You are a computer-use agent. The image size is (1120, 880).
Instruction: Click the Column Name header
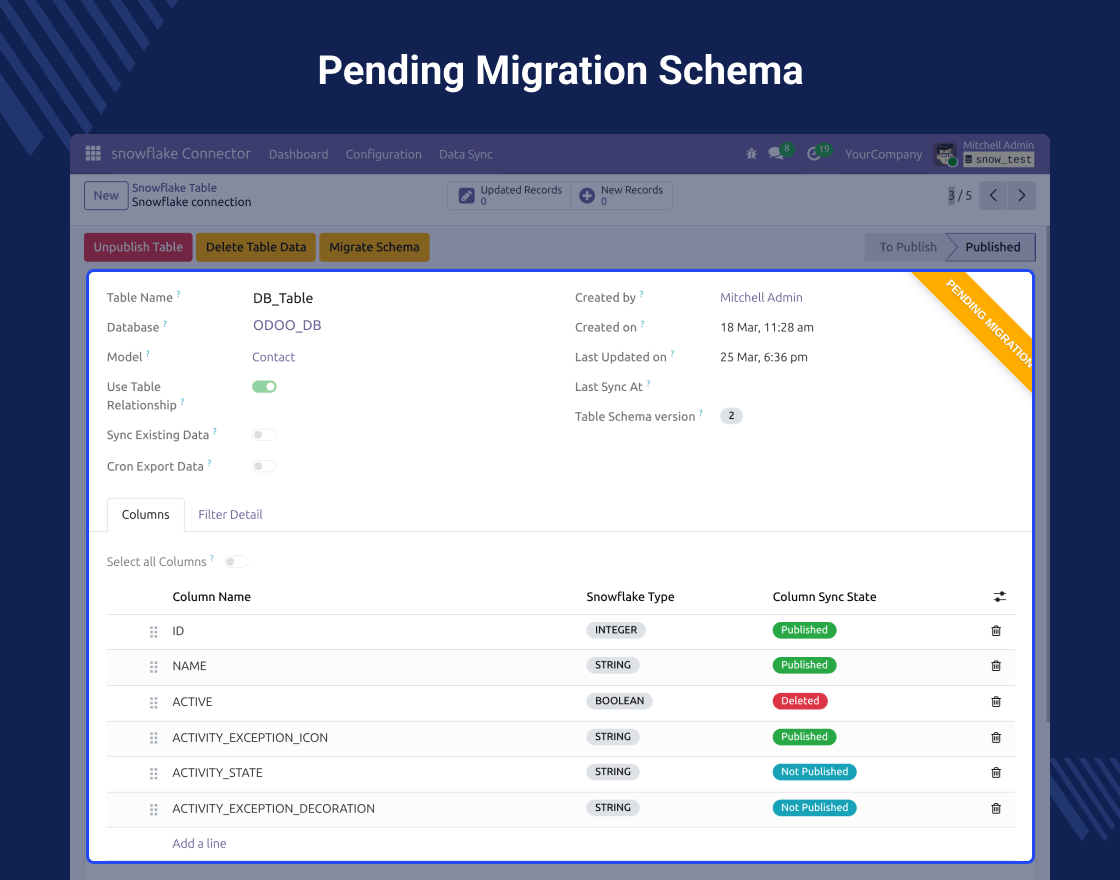coord(211,597)
